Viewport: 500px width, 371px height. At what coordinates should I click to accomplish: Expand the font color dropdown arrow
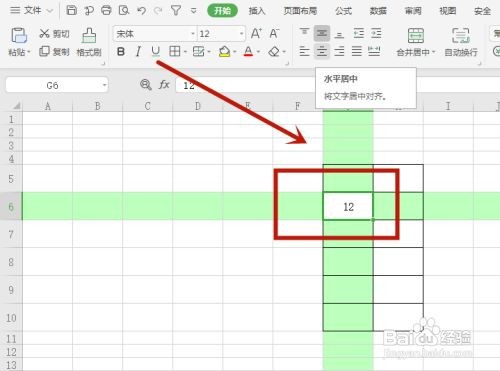(x=259, y=52)
